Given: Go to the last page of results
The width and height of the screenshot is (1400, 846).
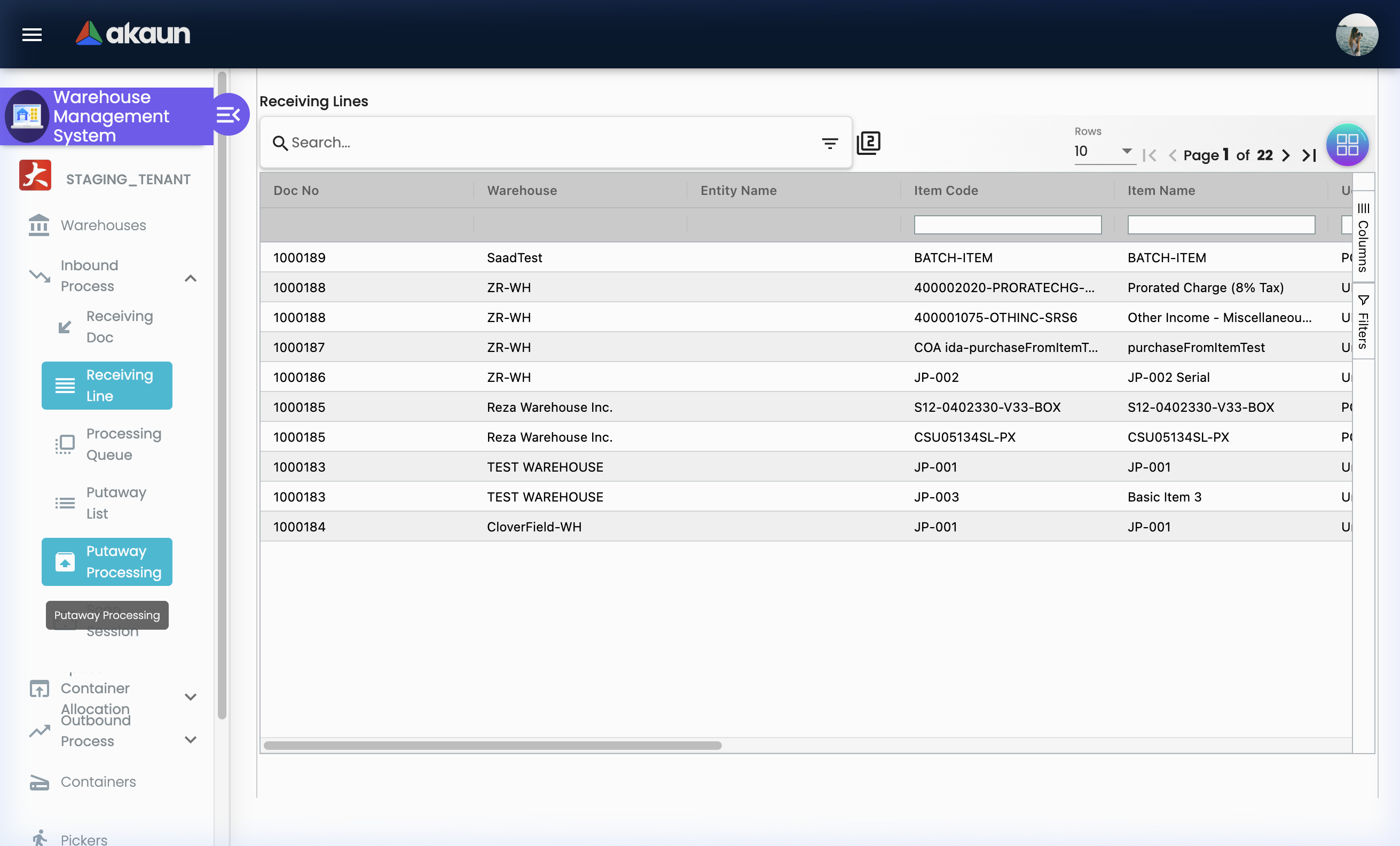Looking at the screenshot, I should (1309, 155).
